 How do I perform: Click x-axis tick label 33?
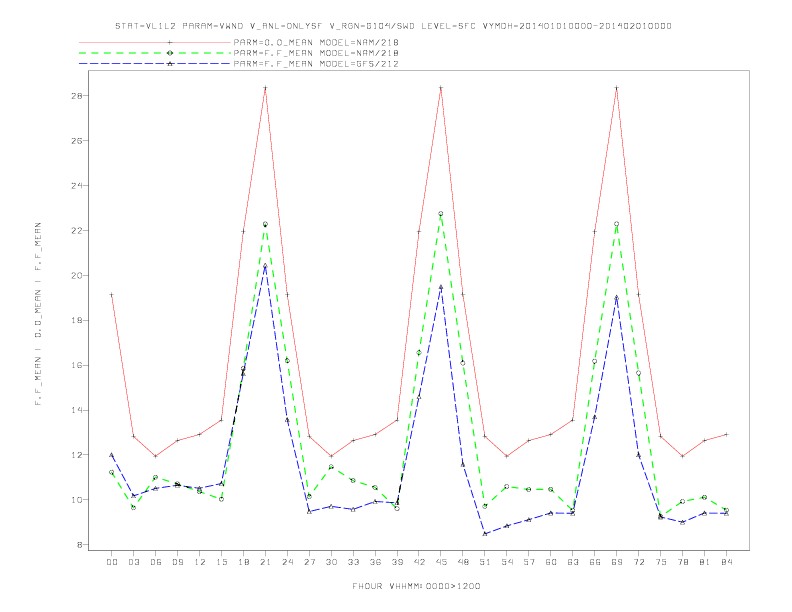pos(353,562)
